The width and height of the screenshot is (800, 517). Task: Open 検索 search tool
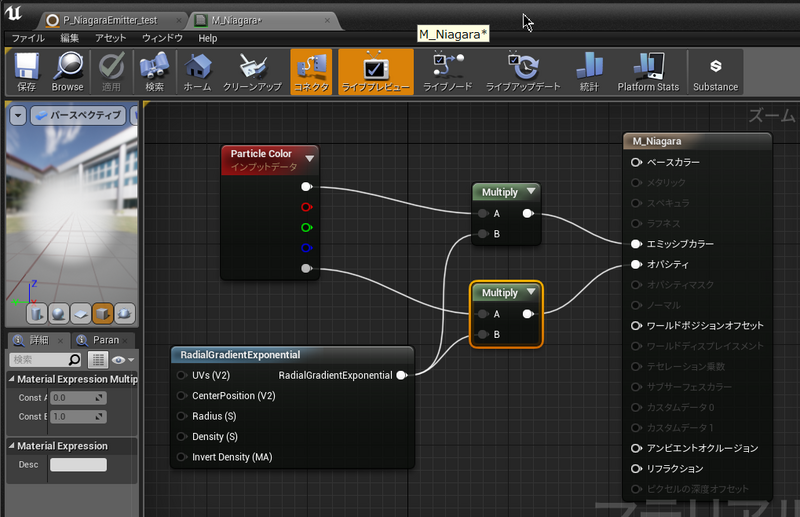[x=154, y=72]
